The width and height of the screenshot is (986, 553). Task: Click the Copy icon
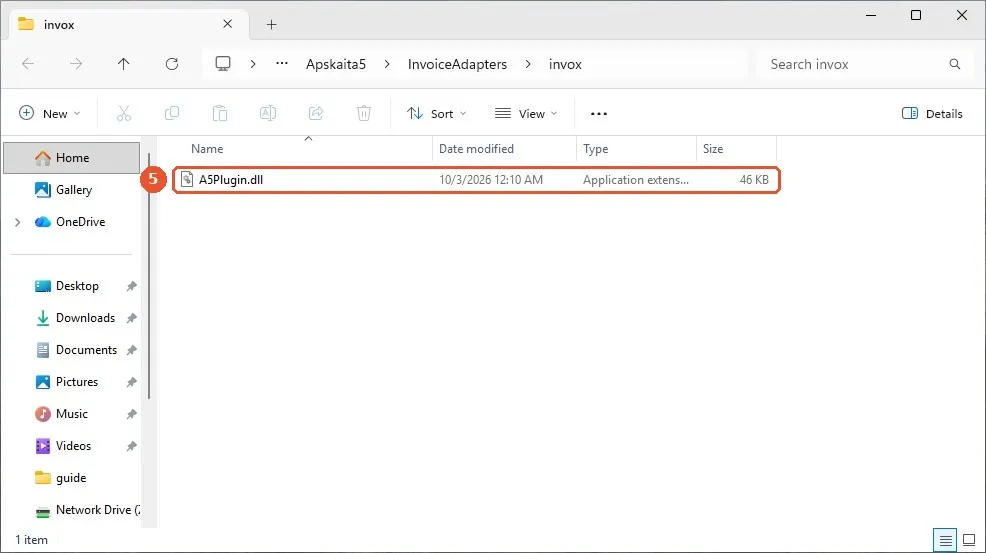[x=172, y=113]
